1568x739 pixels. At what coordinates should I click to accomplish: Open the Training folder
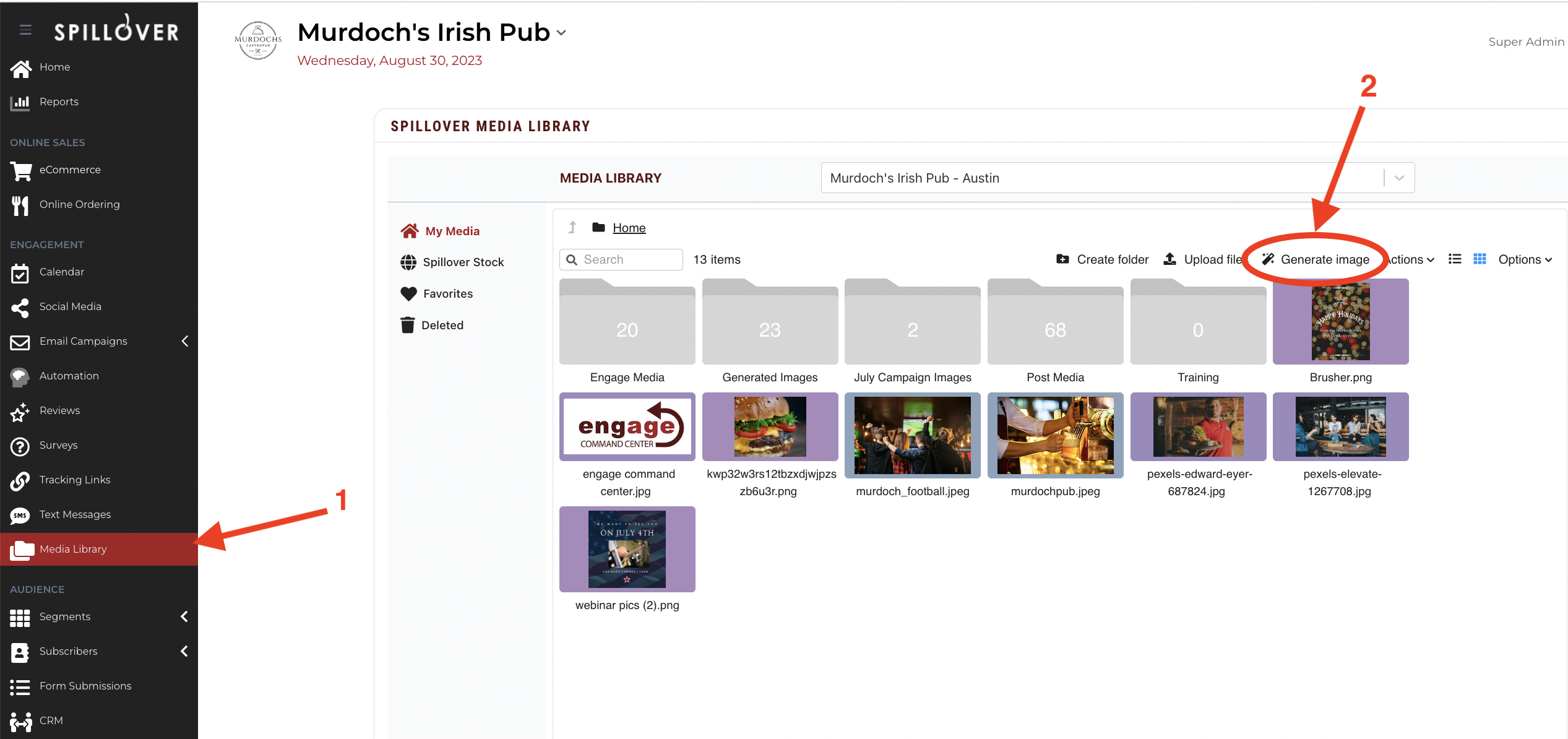pos(1199,322)
